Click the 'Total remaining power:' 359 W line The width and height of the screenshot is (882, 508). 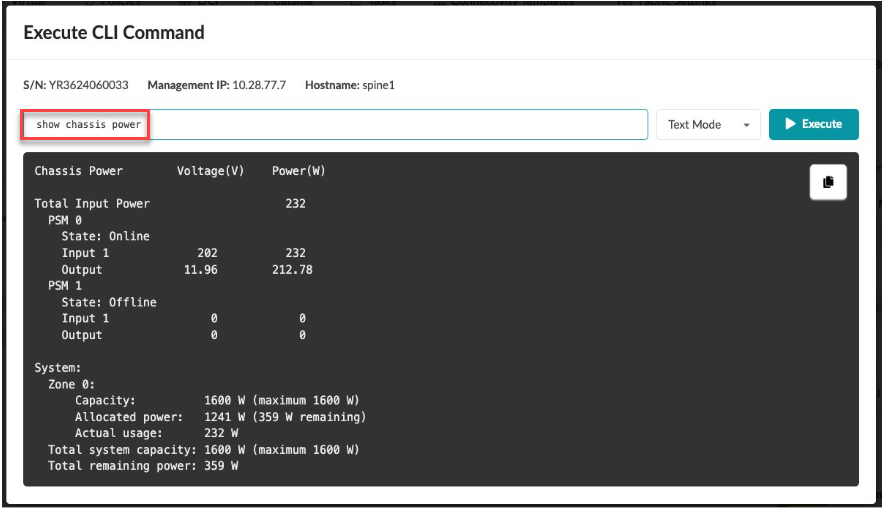(143, 466)
